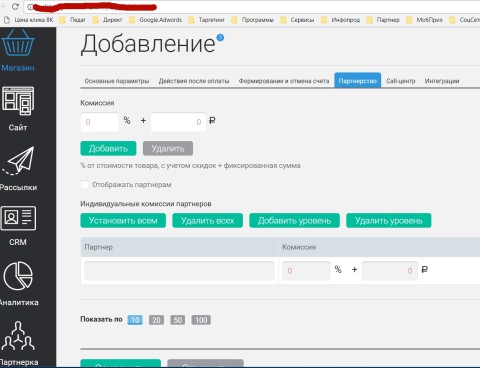
Task: Open the Цена клика ВК bookmark
Action: 29,20
